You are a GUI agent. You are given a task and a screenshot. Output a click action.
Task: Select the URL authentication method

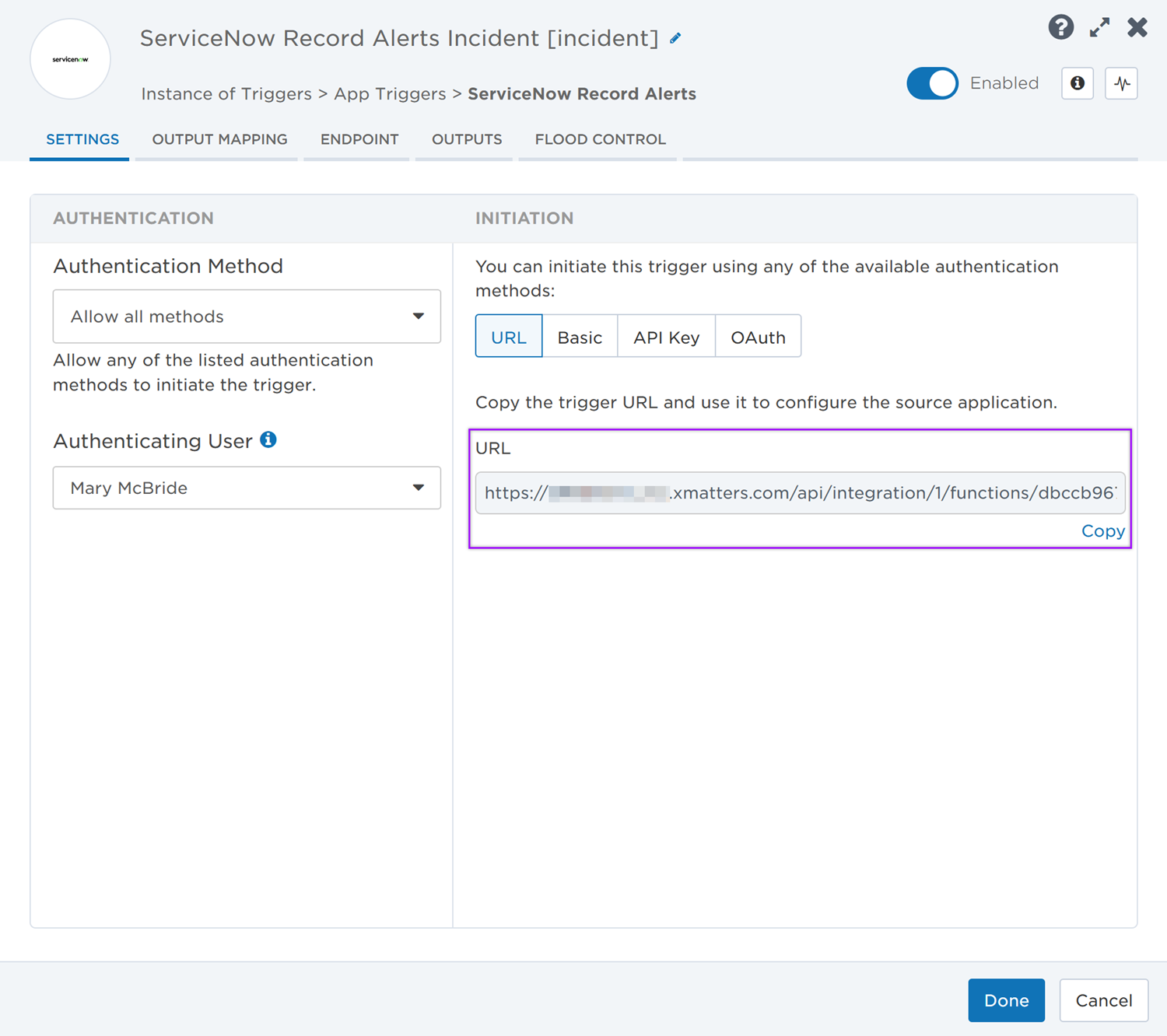pos(509,337)
